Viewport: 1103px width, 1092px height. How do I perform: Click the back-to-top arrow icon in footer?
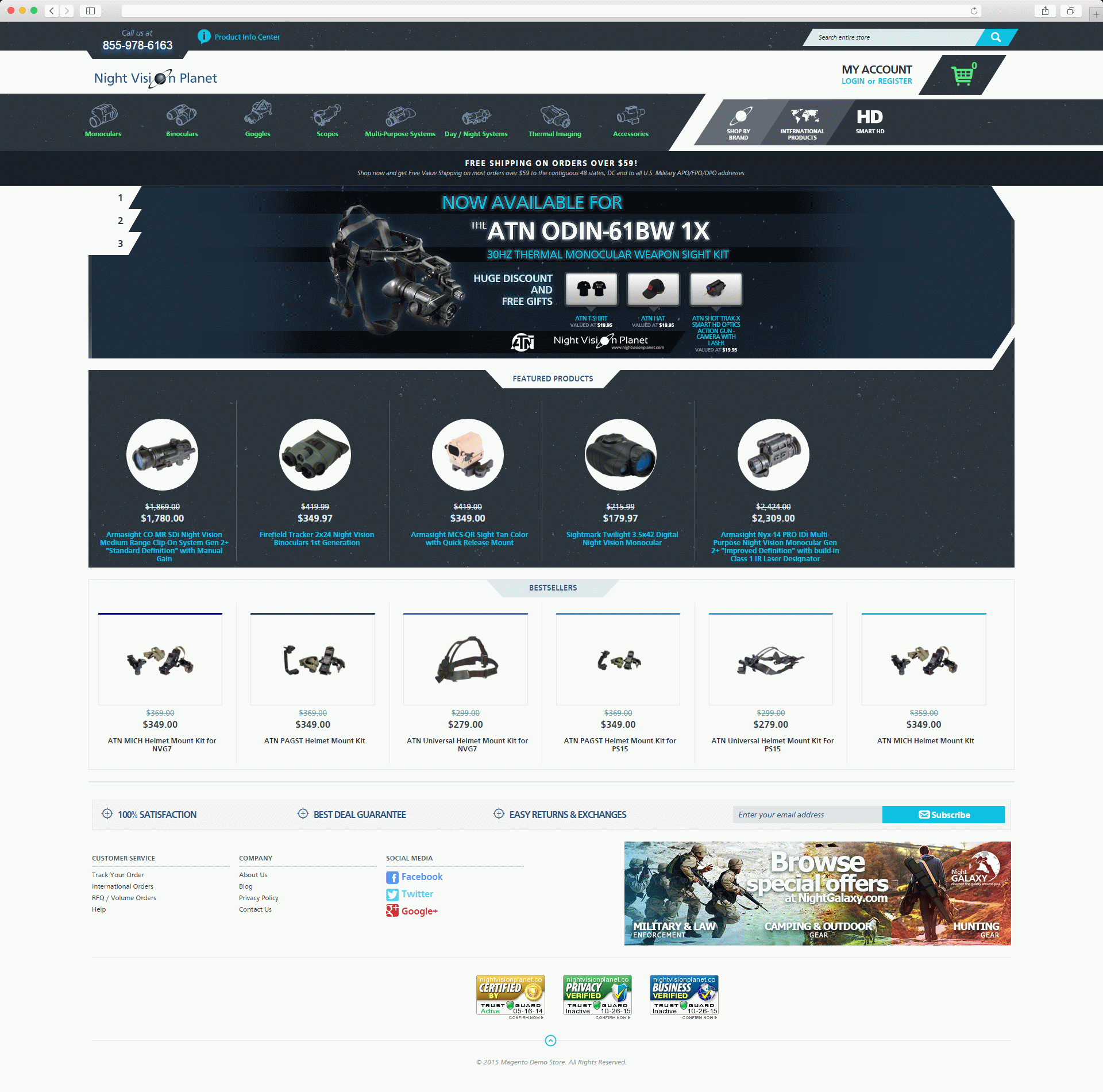point(550,1041)
